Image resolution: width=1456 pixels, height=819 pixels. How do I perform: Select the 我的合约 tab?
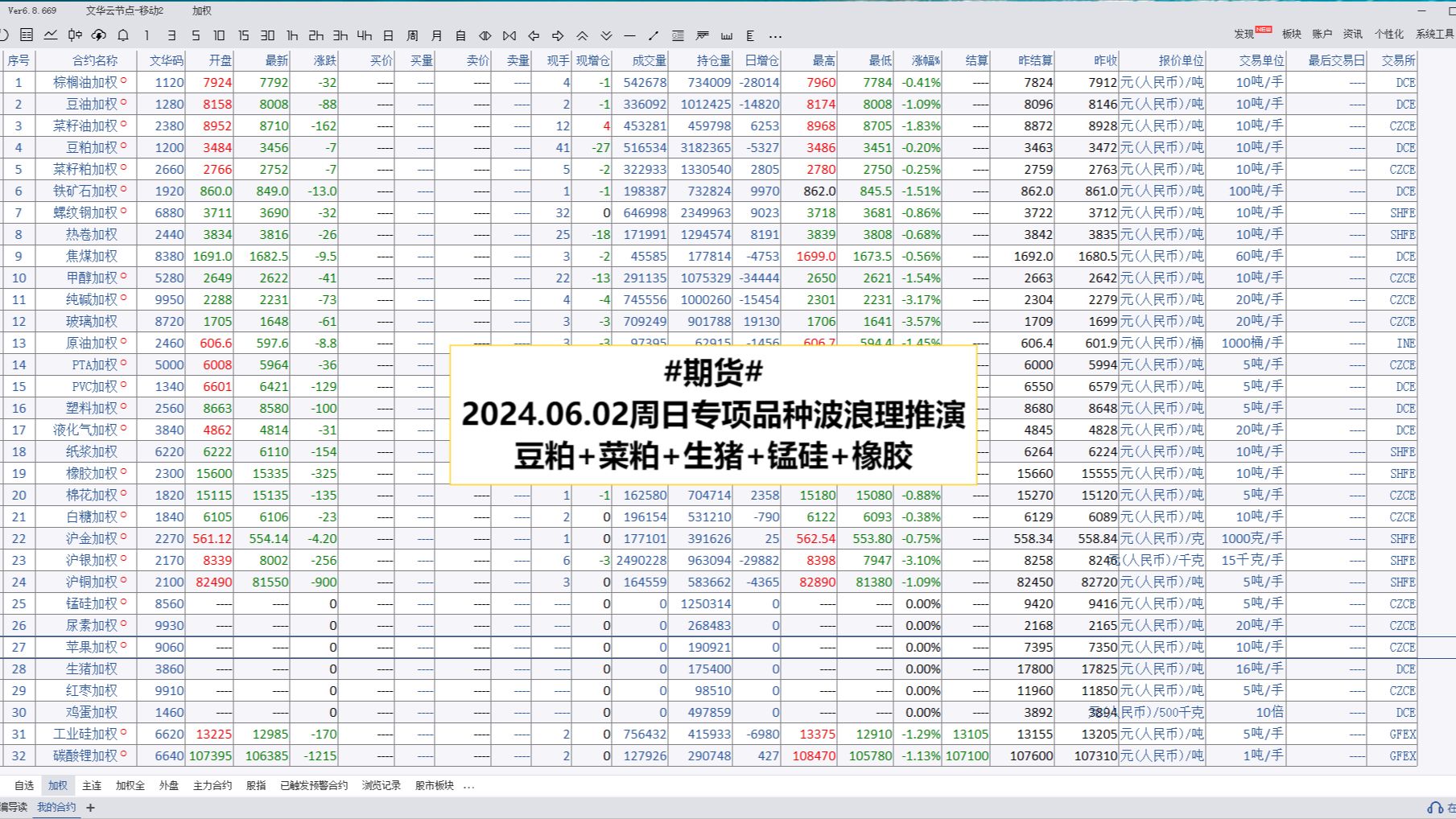(56, 807)
